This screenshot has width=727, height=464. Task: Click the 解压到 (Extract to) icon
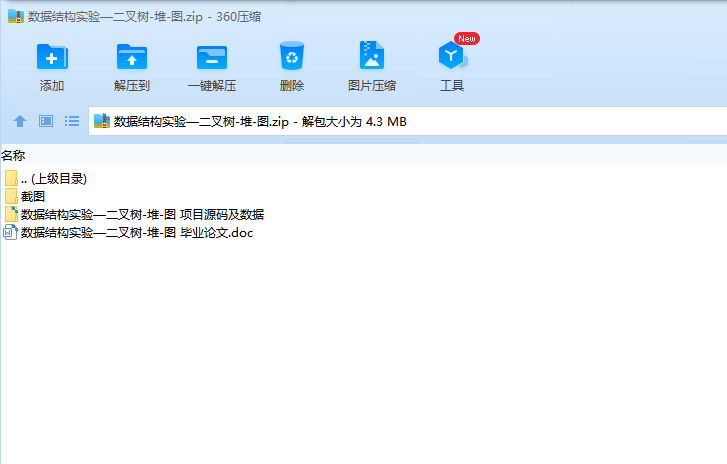(132, 57)
